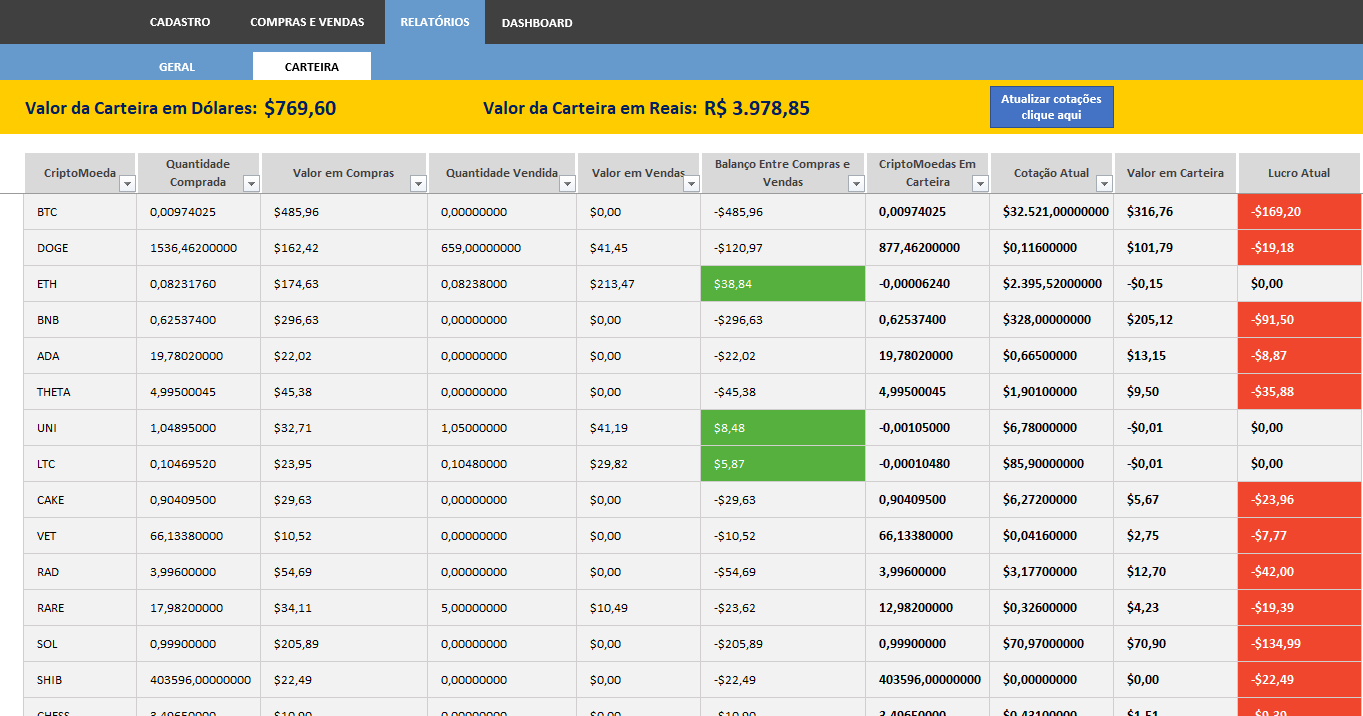Select the Lucro Atual column header
This screenshot has height=716, width=1363.
(1298, 173)
